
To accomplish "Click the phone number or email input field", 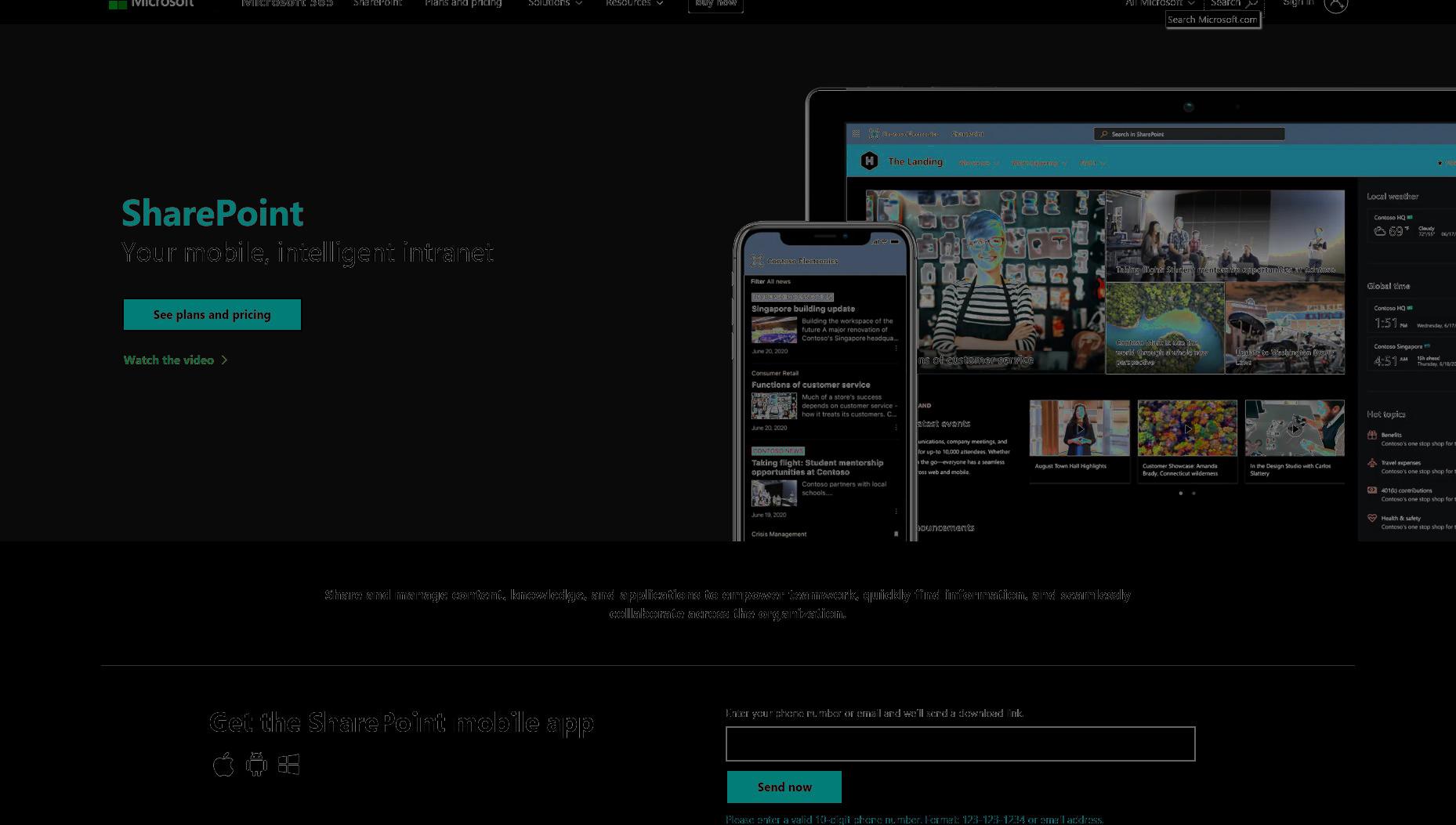I will (x=960, y=744).
